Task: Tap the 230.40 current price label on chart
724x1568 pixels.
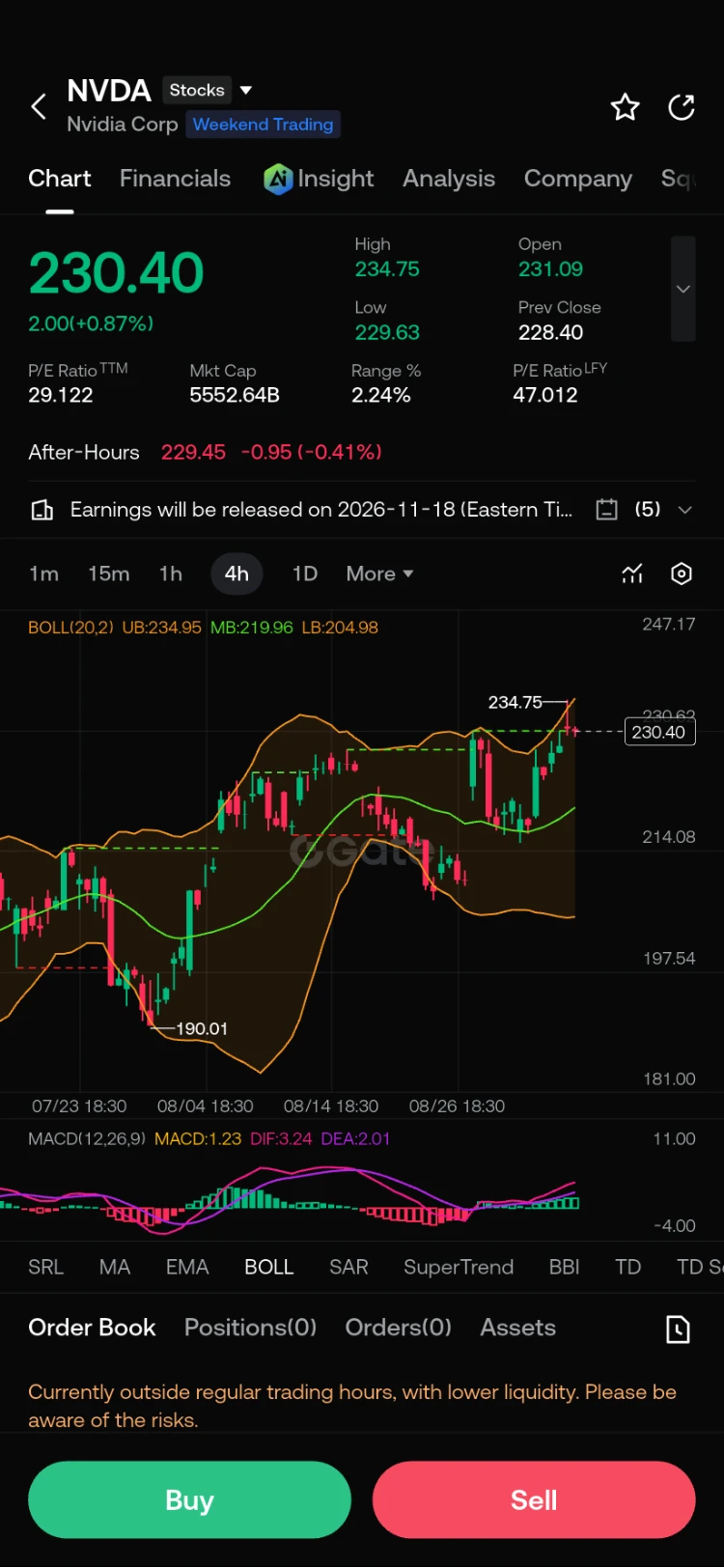Action: pos(659,732)
